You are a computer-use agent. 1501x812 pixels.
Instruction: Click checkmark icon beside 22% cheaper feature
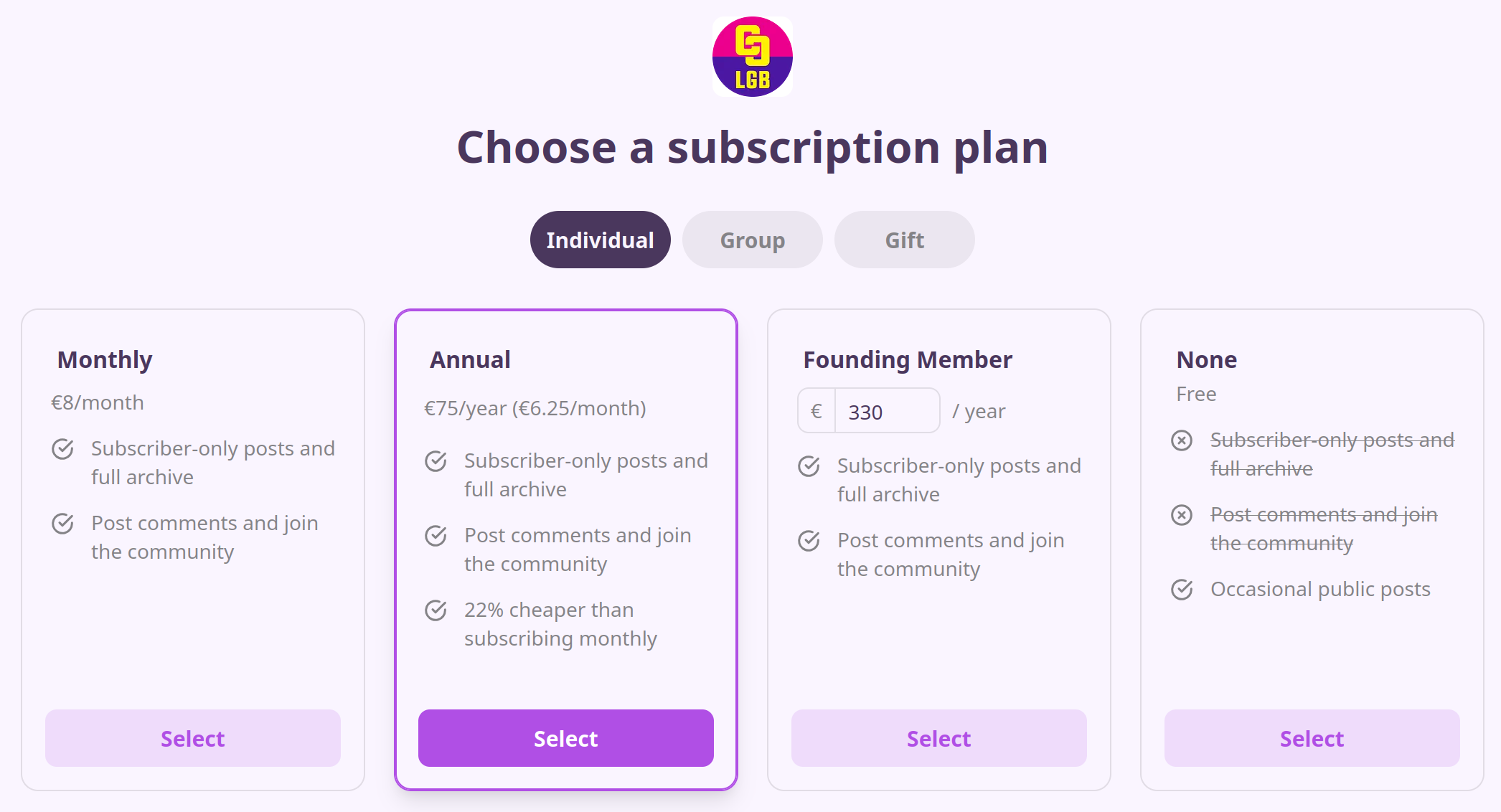coord(436,610)
